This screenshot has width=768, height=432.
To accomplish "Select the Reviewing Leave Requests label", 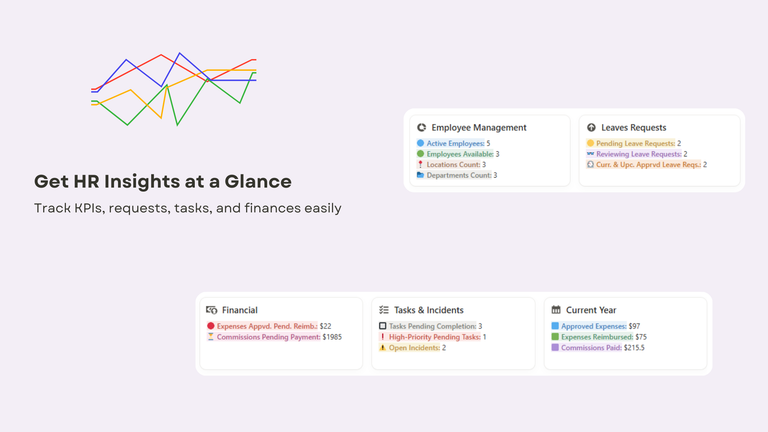I will 638,154.
